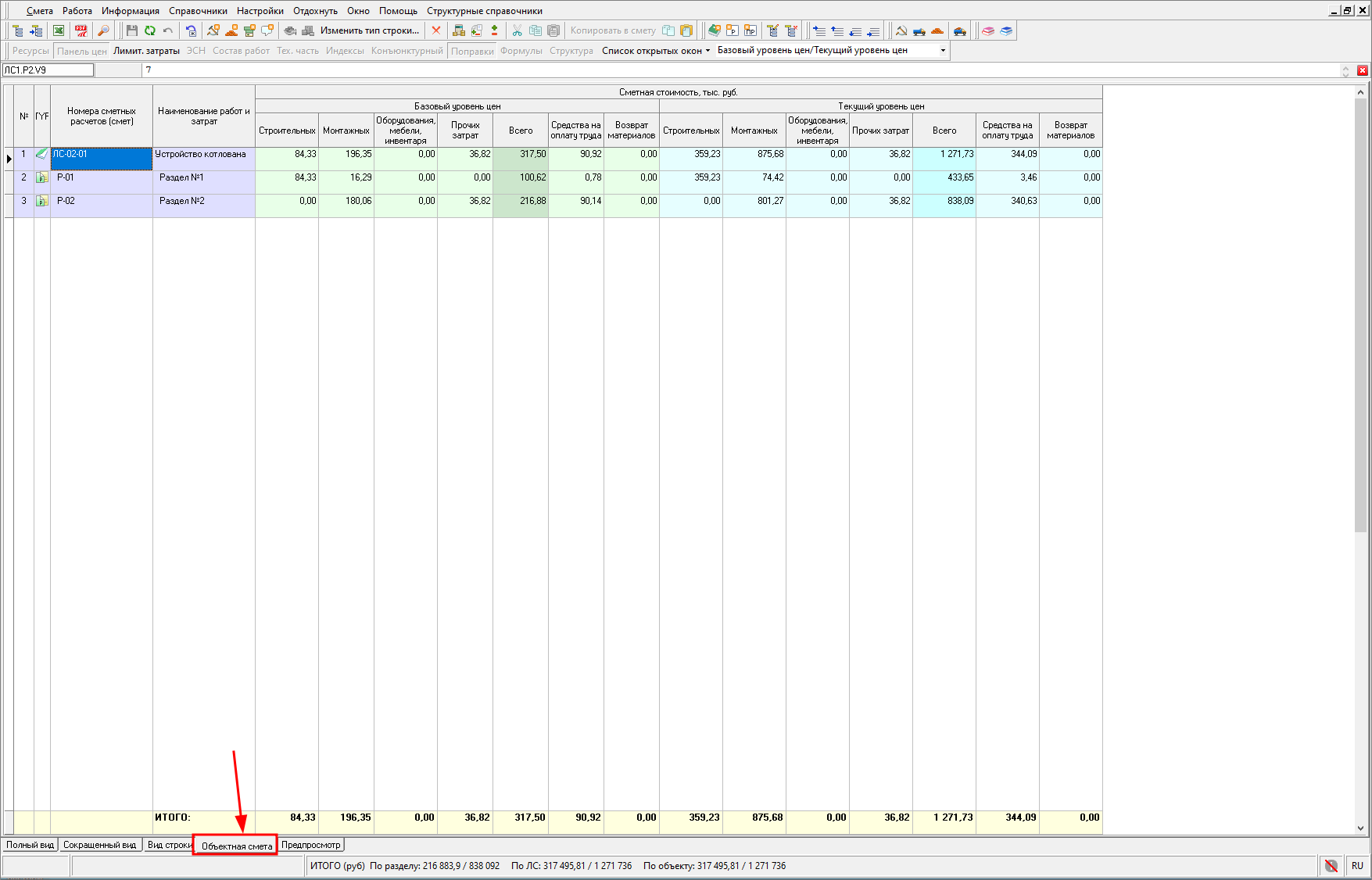Toggle the Лимит. затраты panel
The width and height of the screenshot is (1372, 880).
click(146, 51)
